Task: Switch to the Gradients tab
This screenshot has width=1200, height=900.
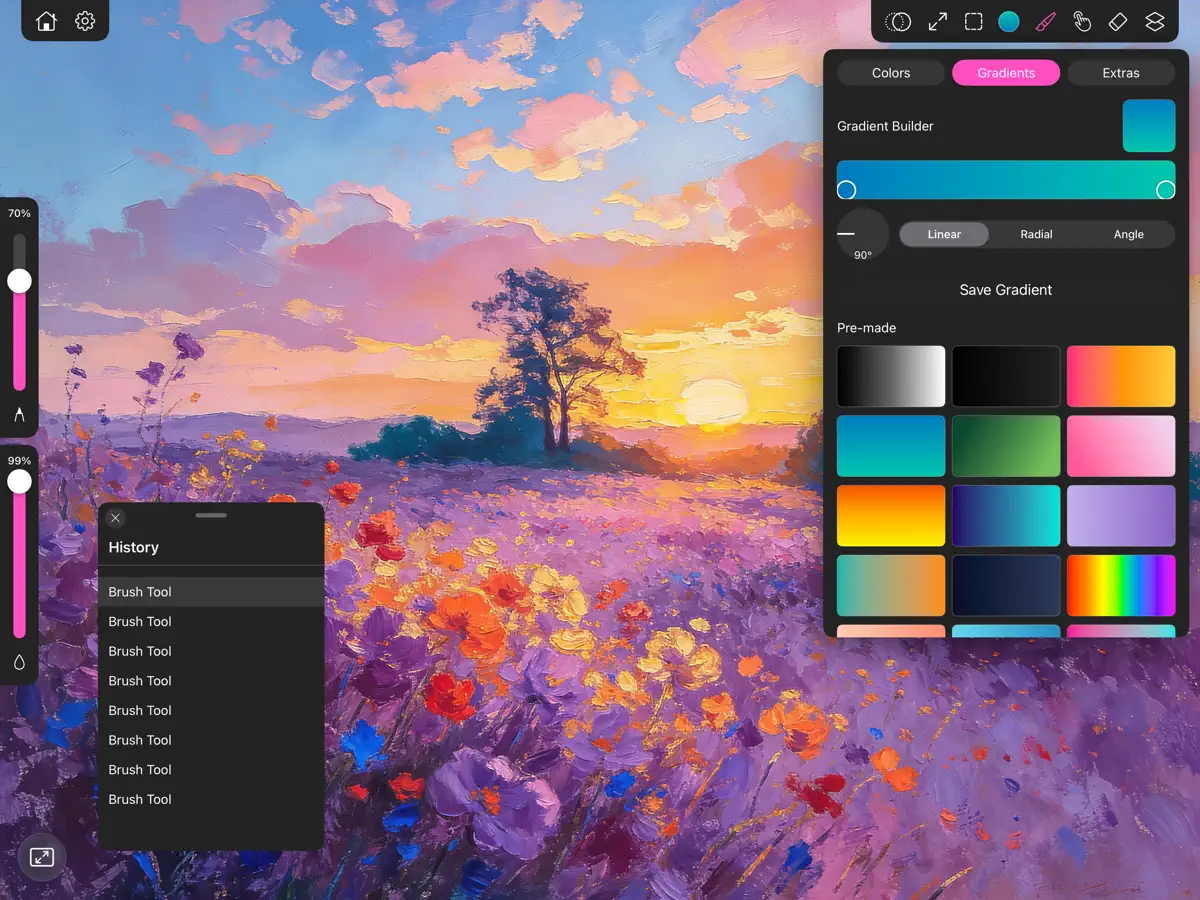Action: [1006, 73]
